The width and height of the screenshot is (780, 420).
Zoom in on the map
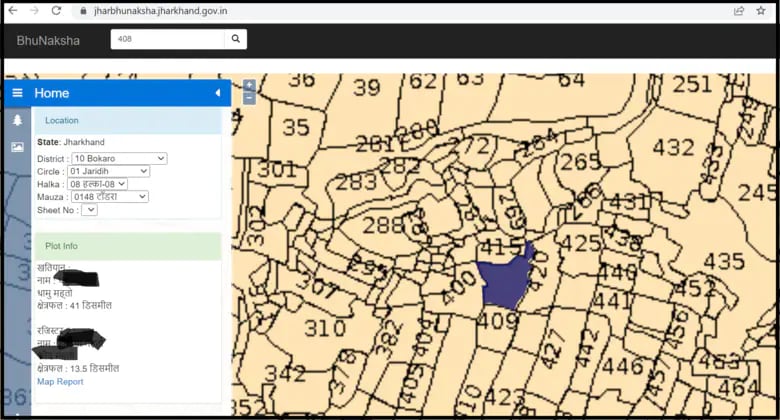(249, 85)
